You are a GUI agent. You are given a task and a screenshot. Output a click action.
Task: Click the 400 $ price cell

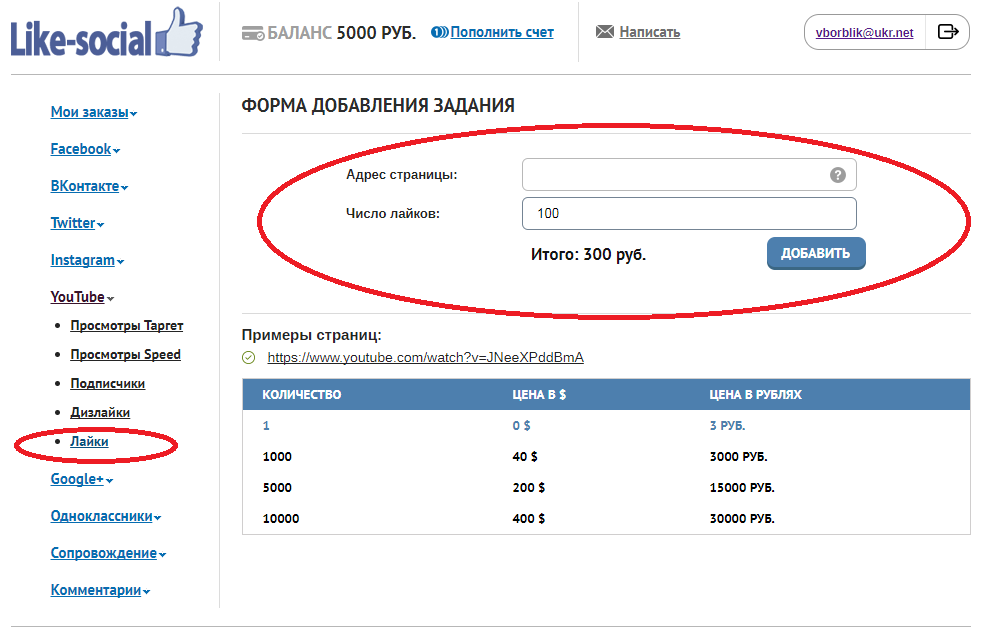pyautogui.click(x=529, y=519)
